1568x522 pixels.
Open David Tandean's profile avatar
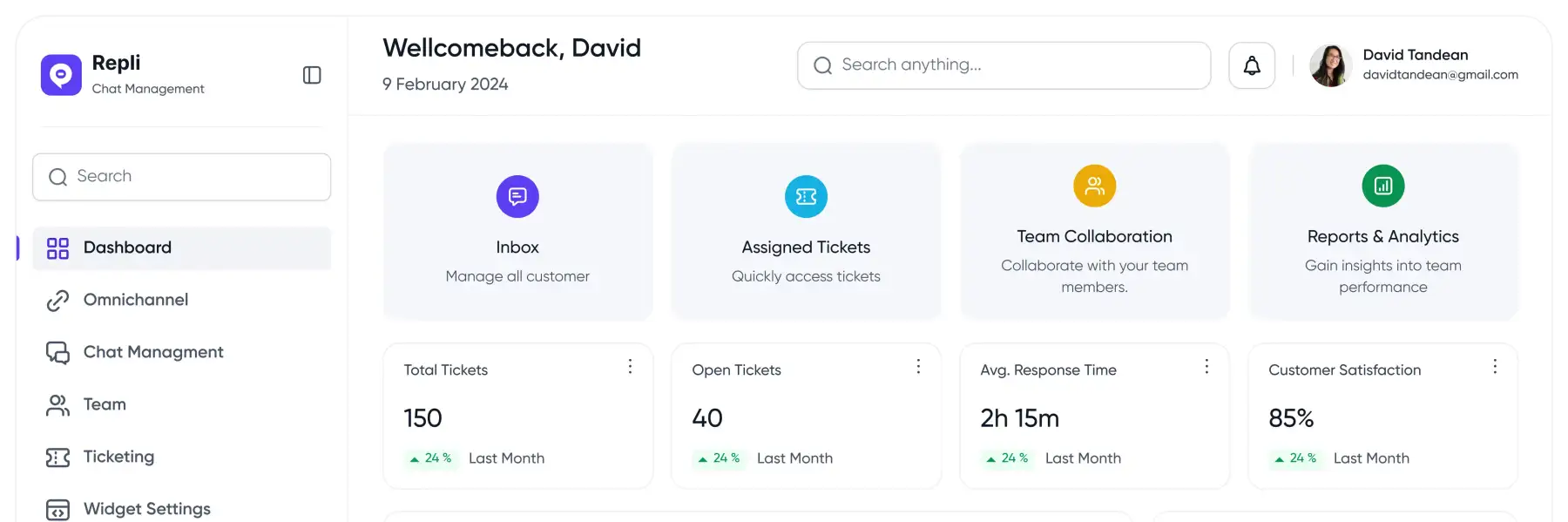1330,65
